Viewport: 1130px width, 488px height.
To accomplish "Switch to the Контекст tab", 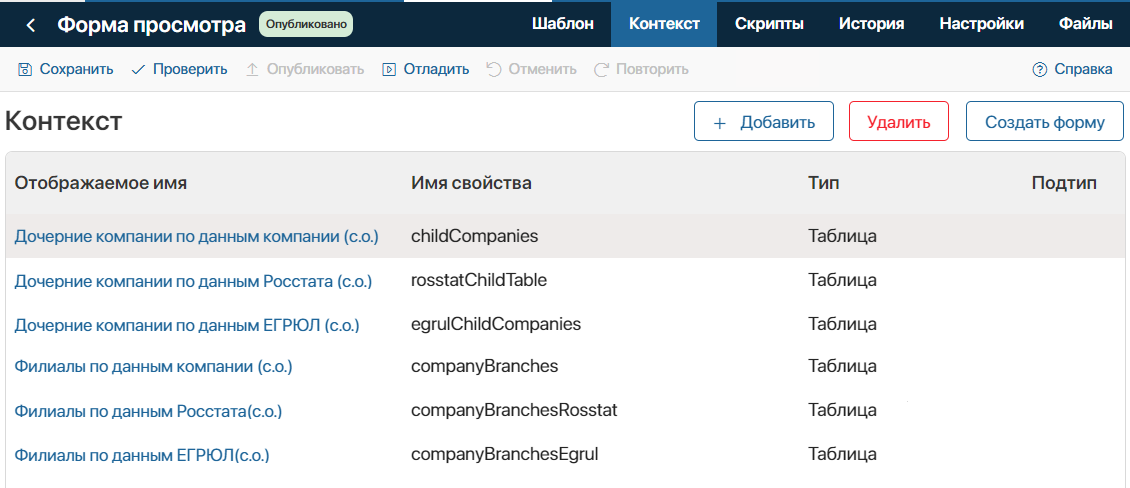I will click(664, 24).
